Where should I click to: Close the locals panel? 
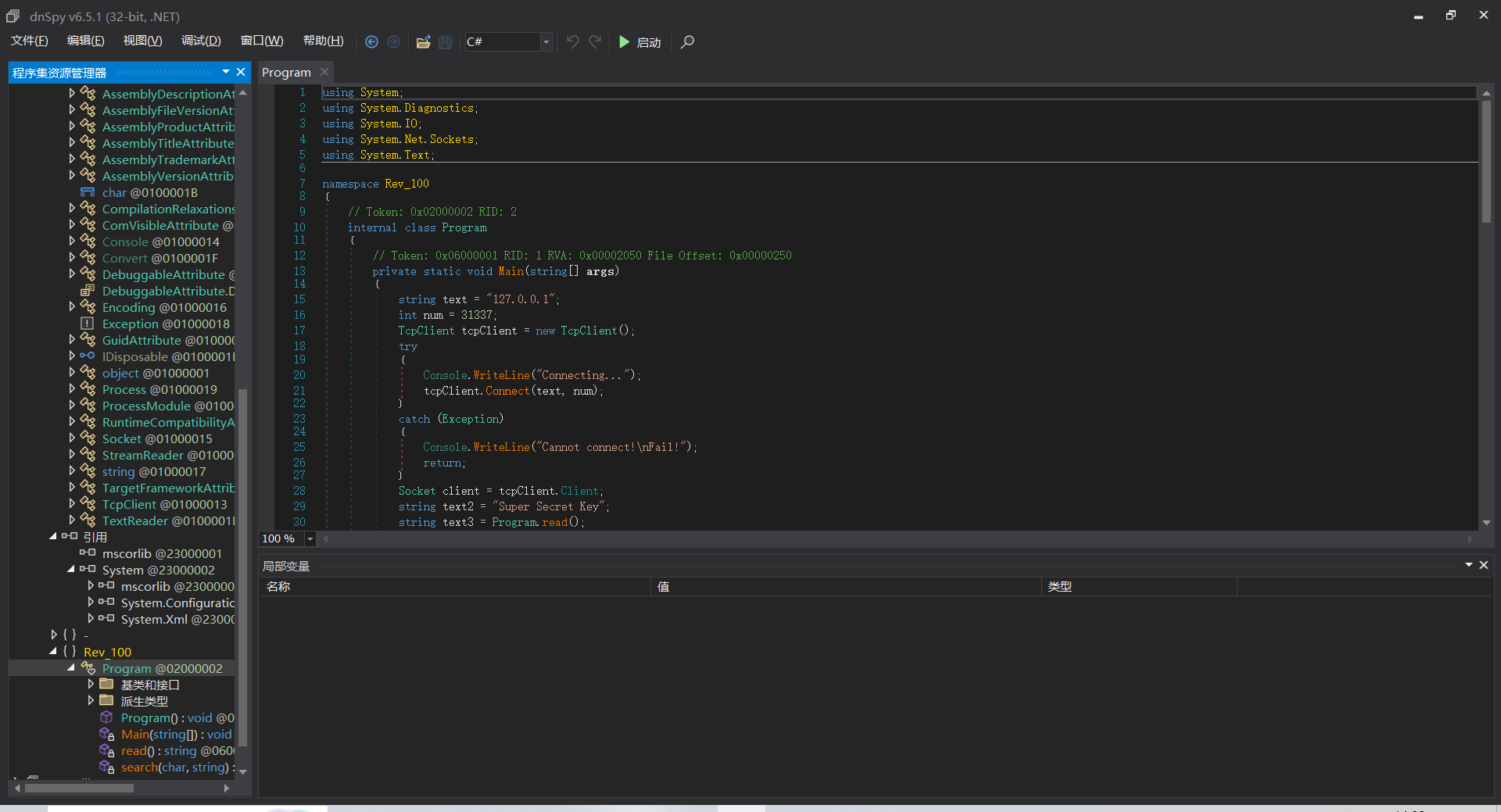pos(1484,565)
